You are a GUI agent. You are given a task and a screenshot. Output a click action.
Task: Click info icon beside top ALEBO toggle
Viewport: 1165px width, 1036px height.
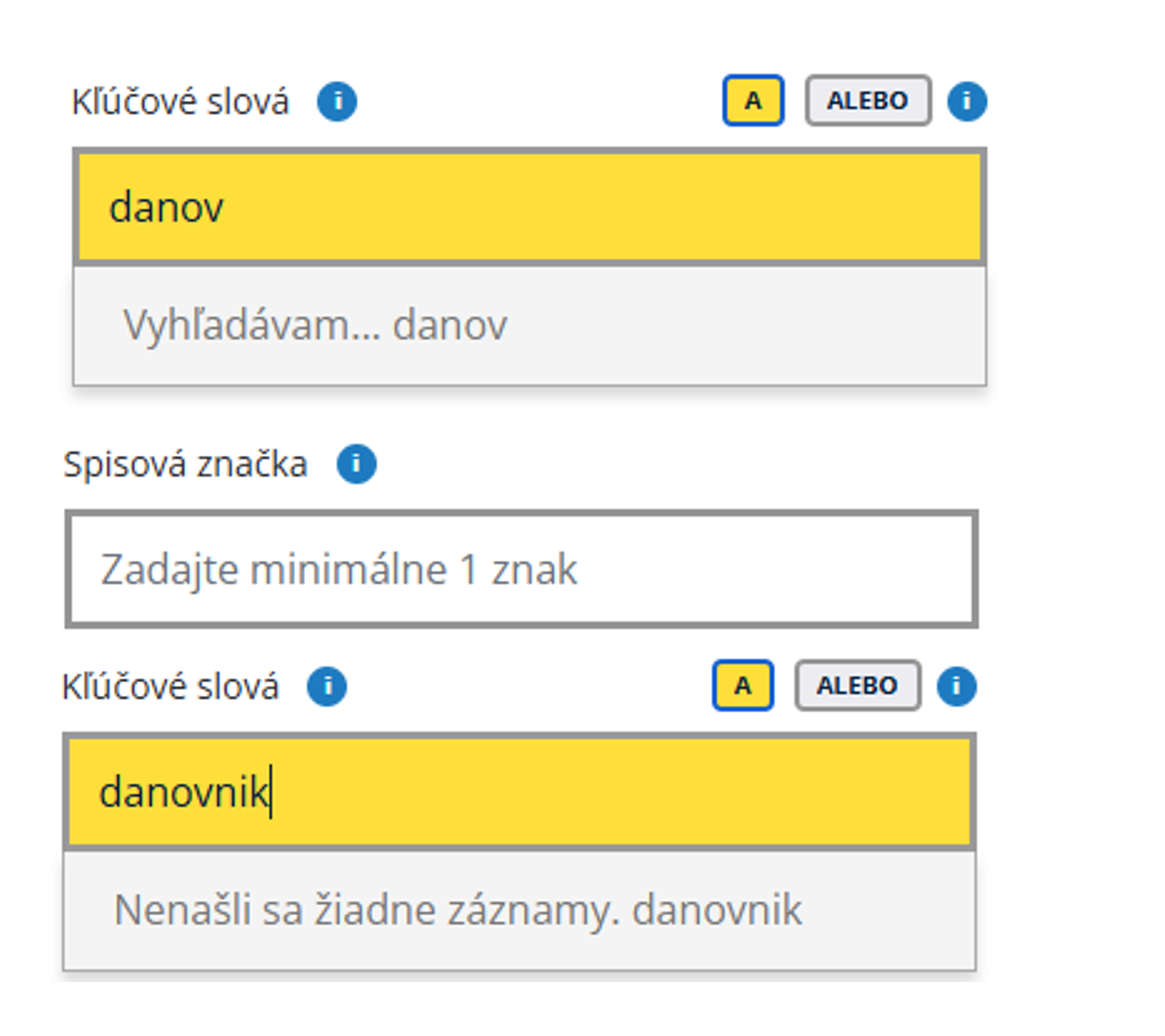pyautogui.click(x=966, y=101)
